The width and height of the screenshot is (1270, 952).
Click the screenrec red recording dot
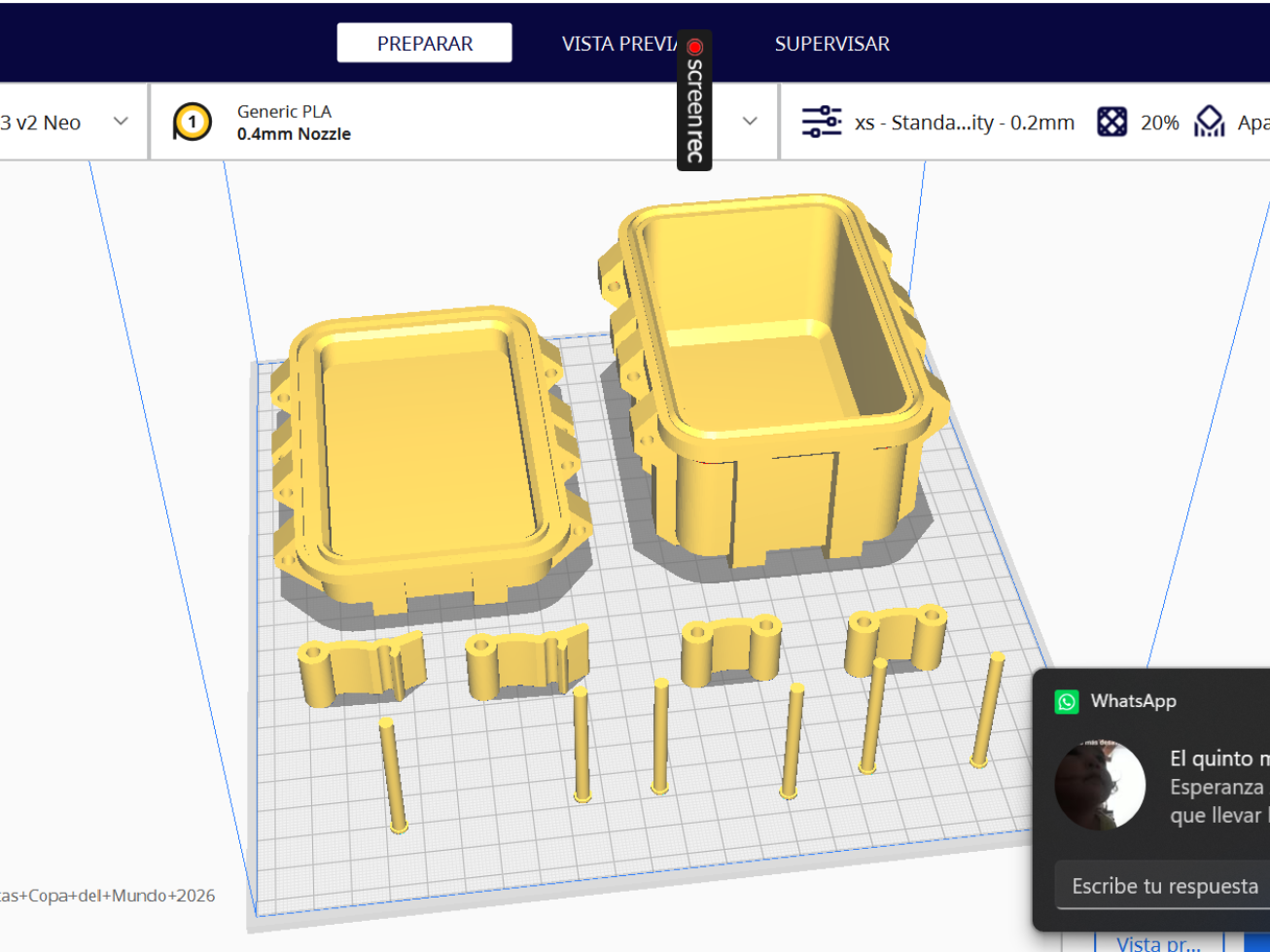pyautogui.click(x=694, y=47)
